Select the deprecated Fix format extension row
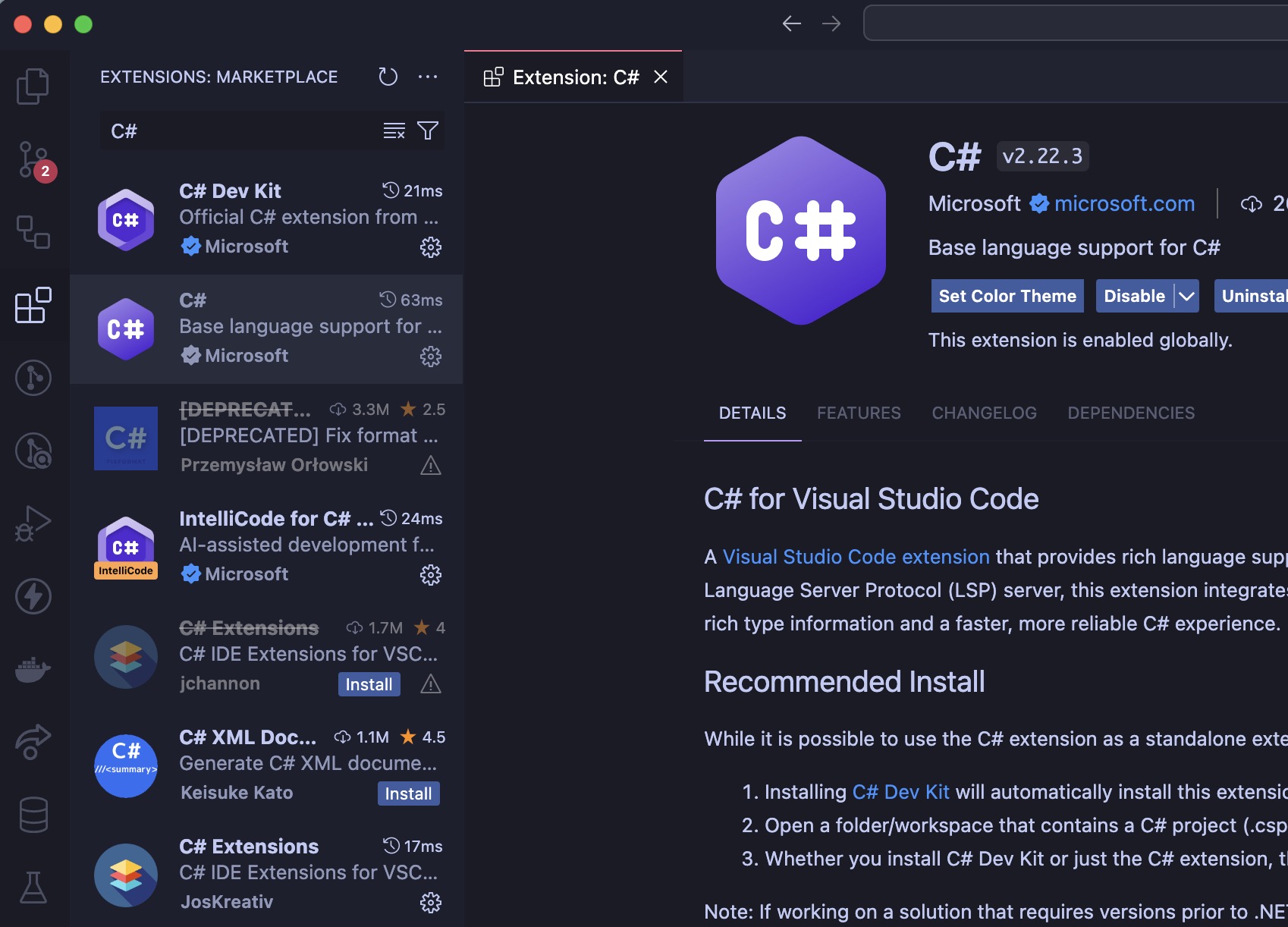 click(266, 438)
